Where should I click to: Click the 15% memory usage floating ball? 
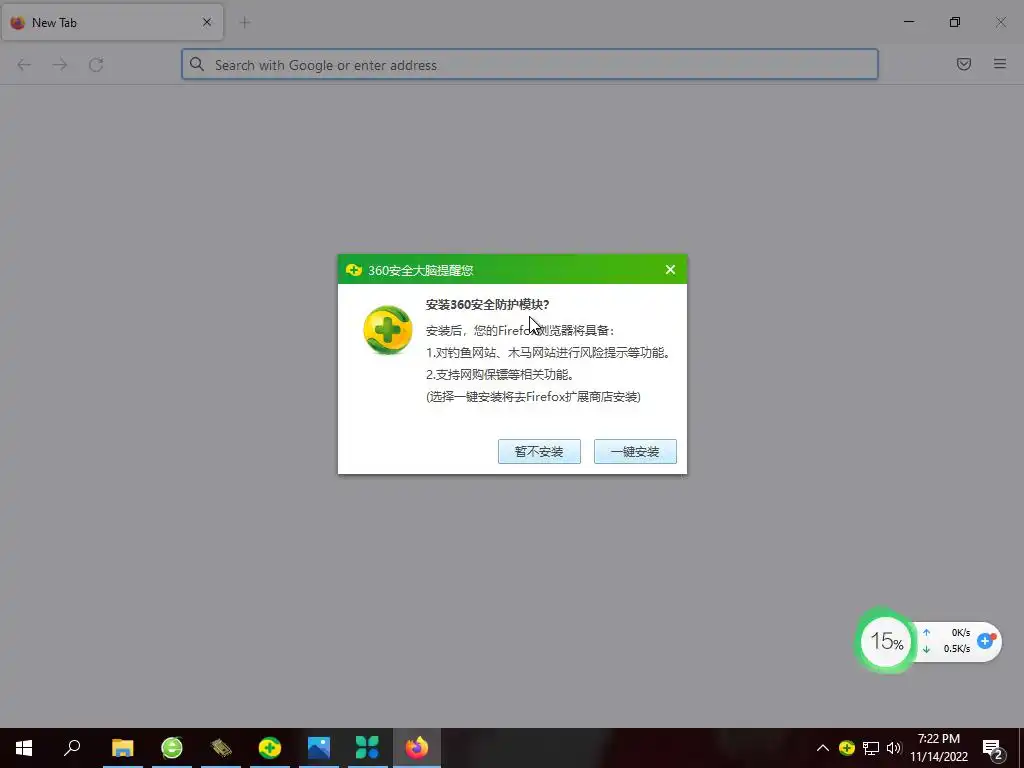(886, 641)
